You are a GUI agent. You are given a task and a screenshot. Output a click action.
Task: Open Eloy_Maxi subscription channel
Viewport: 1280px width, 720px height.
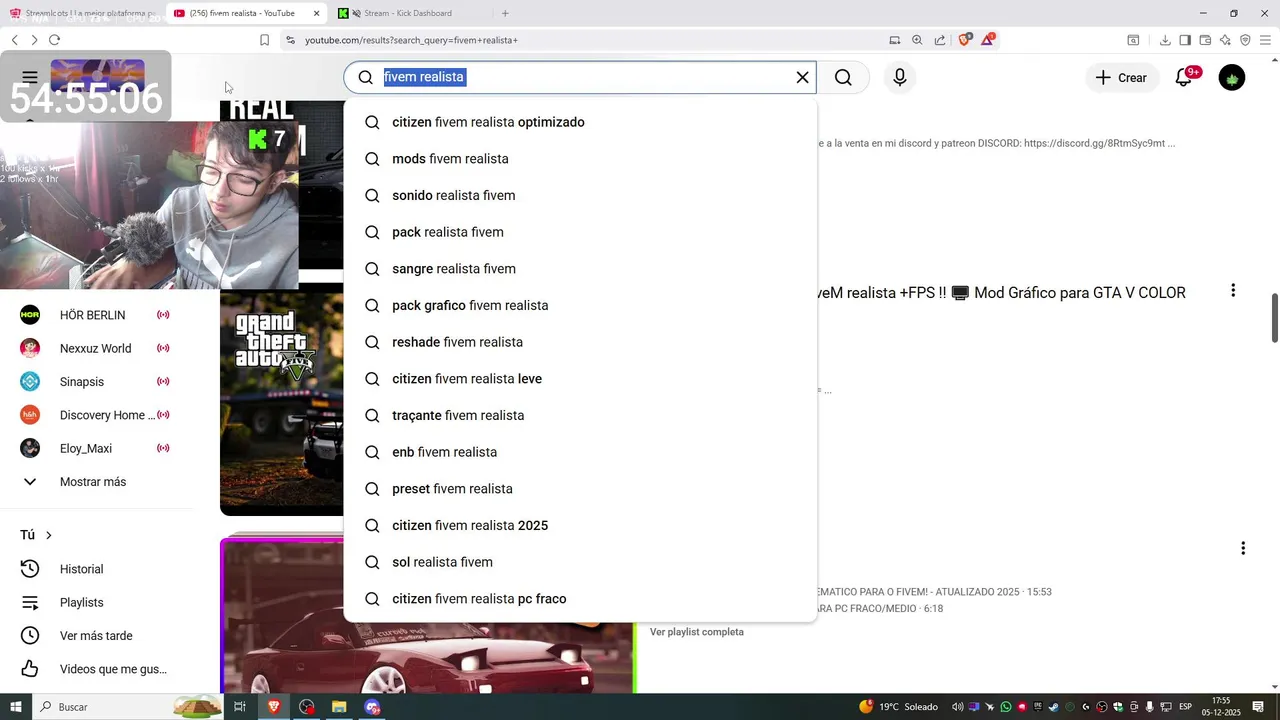point(96,448)
